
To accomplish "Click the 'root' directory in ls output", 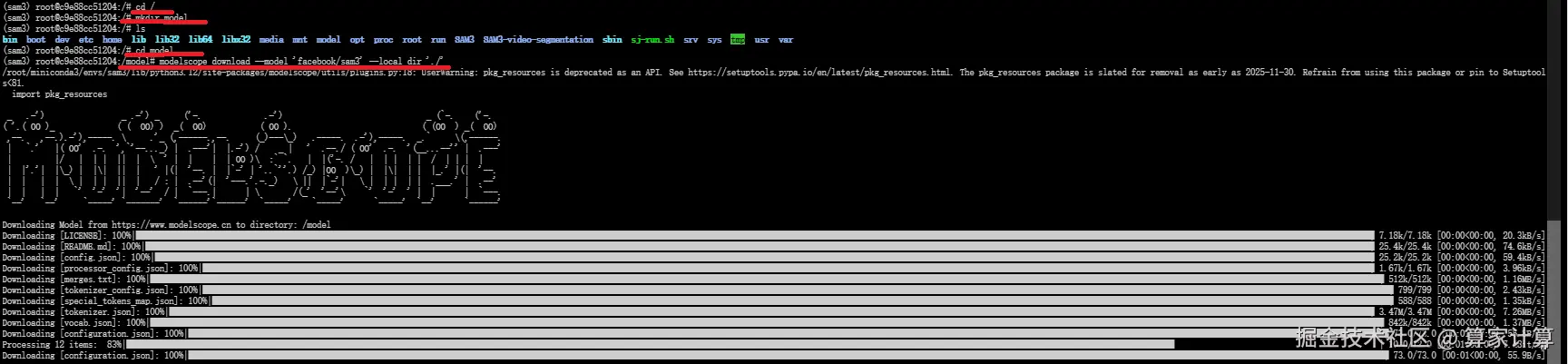I will click(x=412, y=40).
